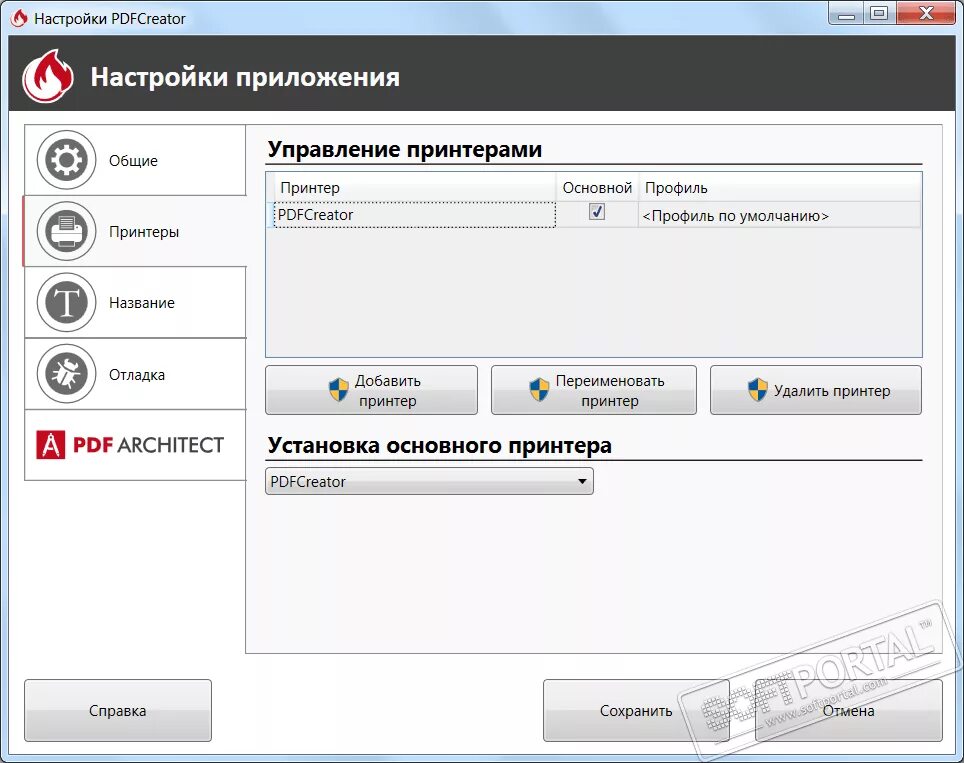
Task: Click the Добавить принтер button text
Action: [x=387, y=390]
